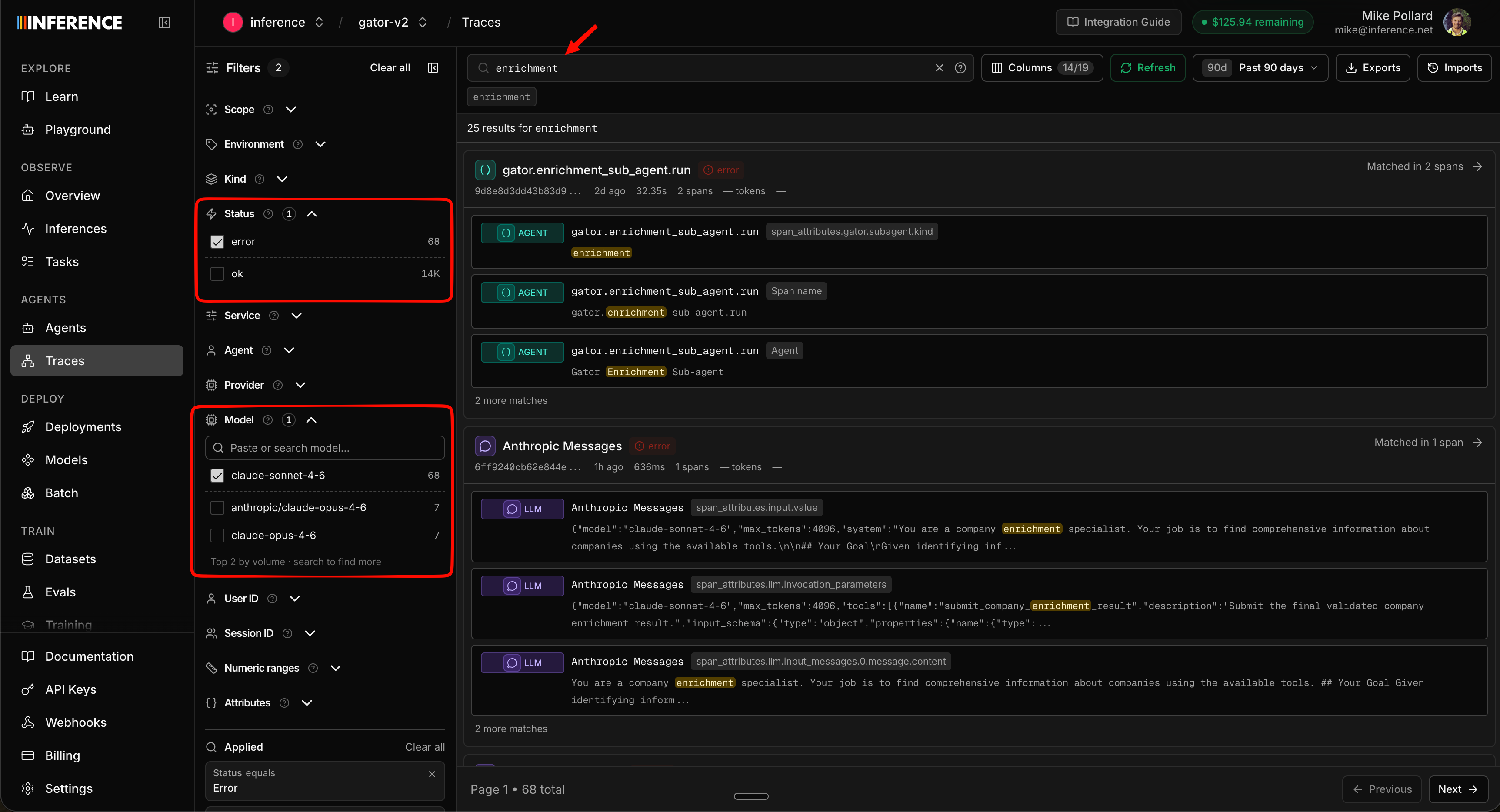Open the Columns 14/19 selector

(1042, 68)
